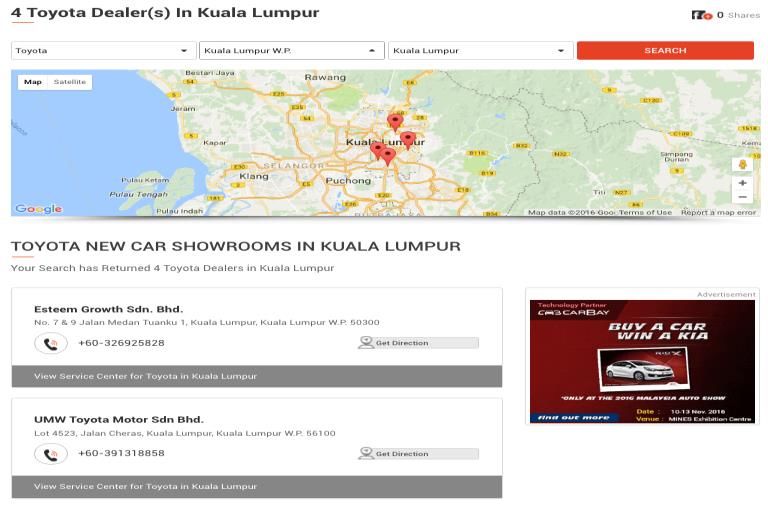
Task: Click phone number +60-391318858
Action: [x=121, y=453]
